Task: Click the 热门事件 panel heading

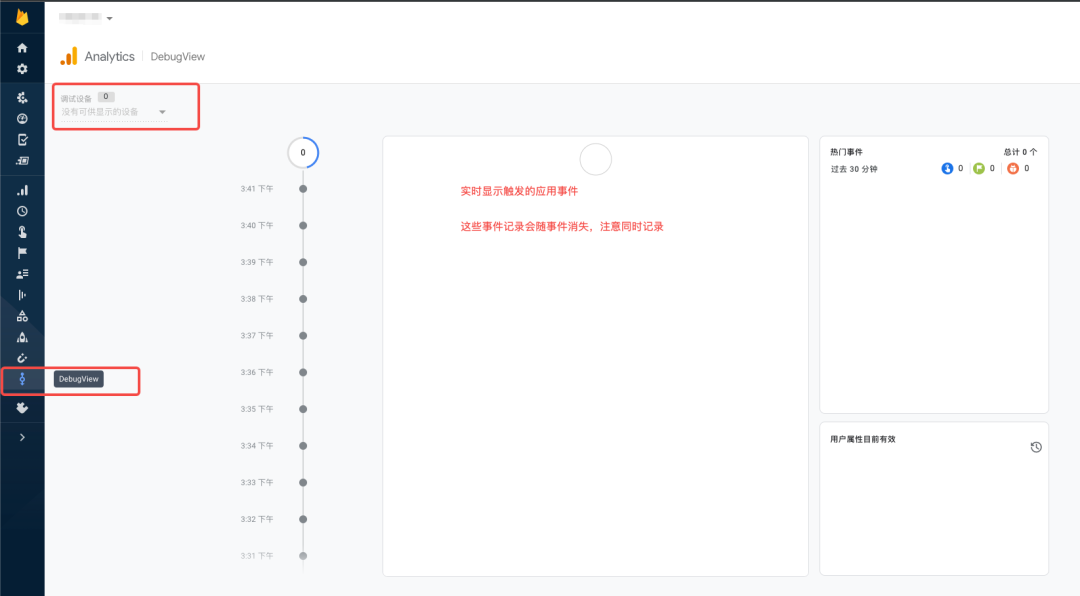Action: (x=847, y=152)
